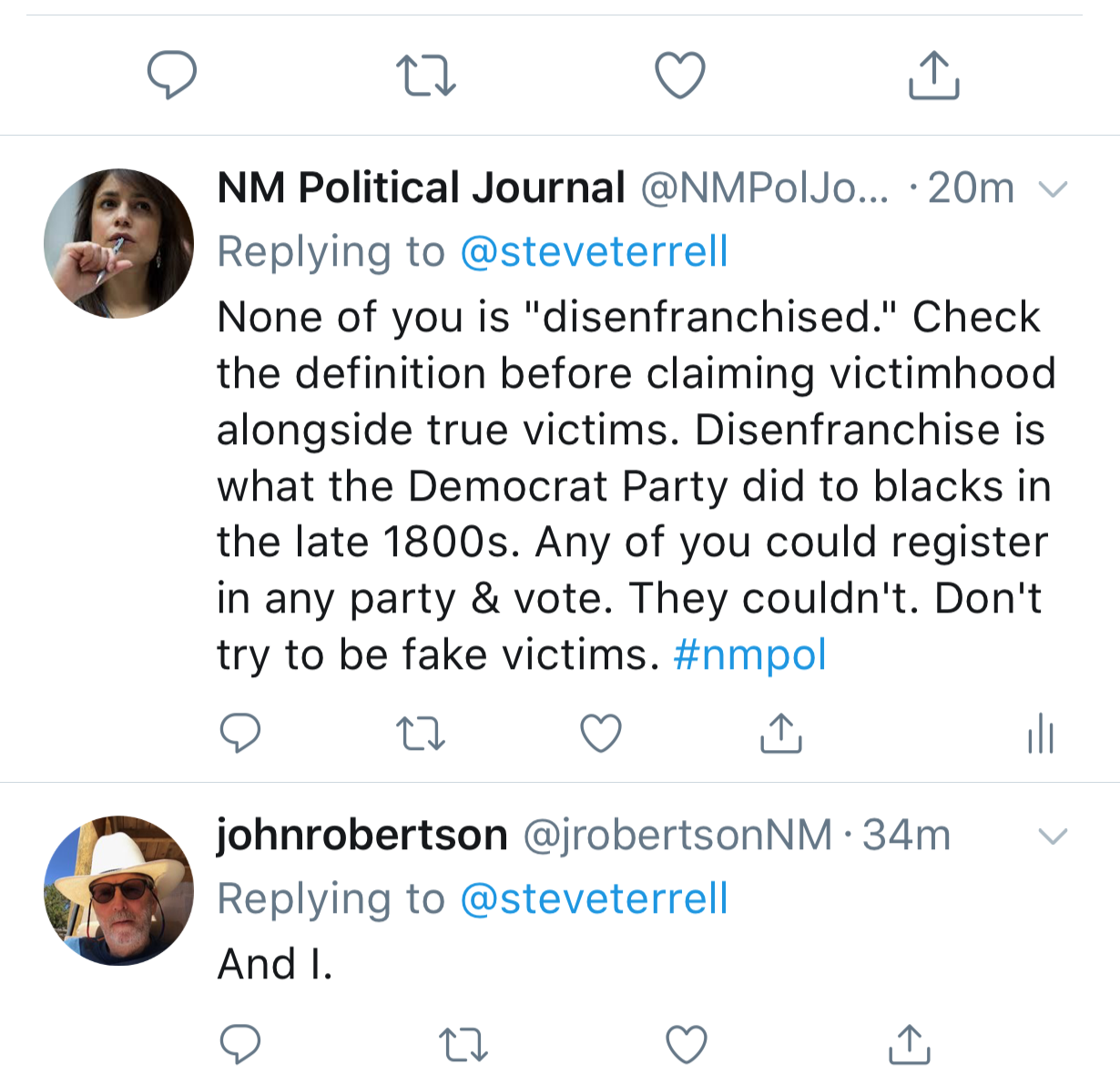Viewport: 1120px width, 1085px height.
Task: Share johnrobertson's tweet
Action: pos(909,1045)
